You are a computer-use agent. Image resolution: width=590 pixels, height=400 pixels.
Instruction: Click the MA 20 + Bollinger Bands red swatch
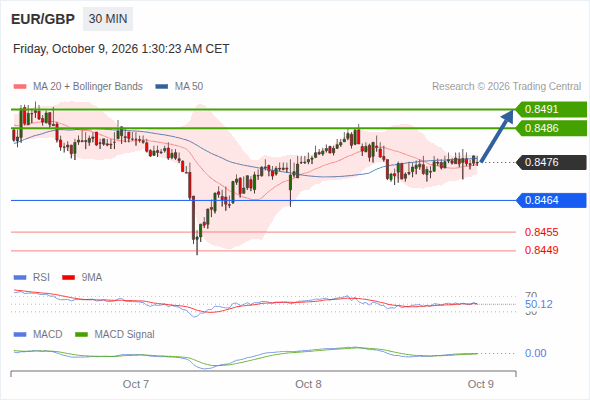click(20, 87)
